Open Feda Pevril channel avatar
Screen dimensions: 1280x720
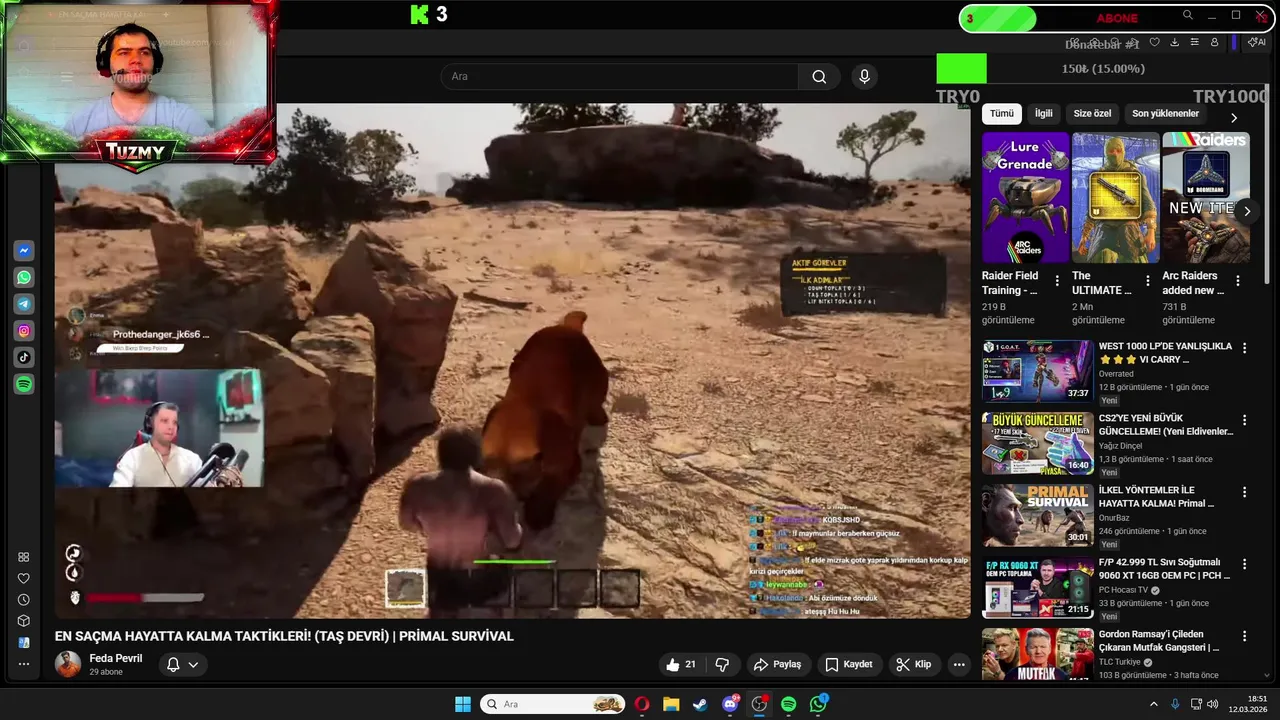tap(68, 664)
